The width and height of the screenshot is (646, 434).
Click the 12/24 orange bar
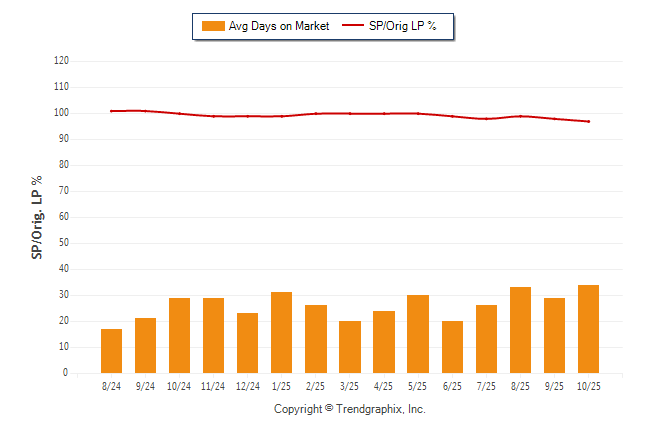248,343
